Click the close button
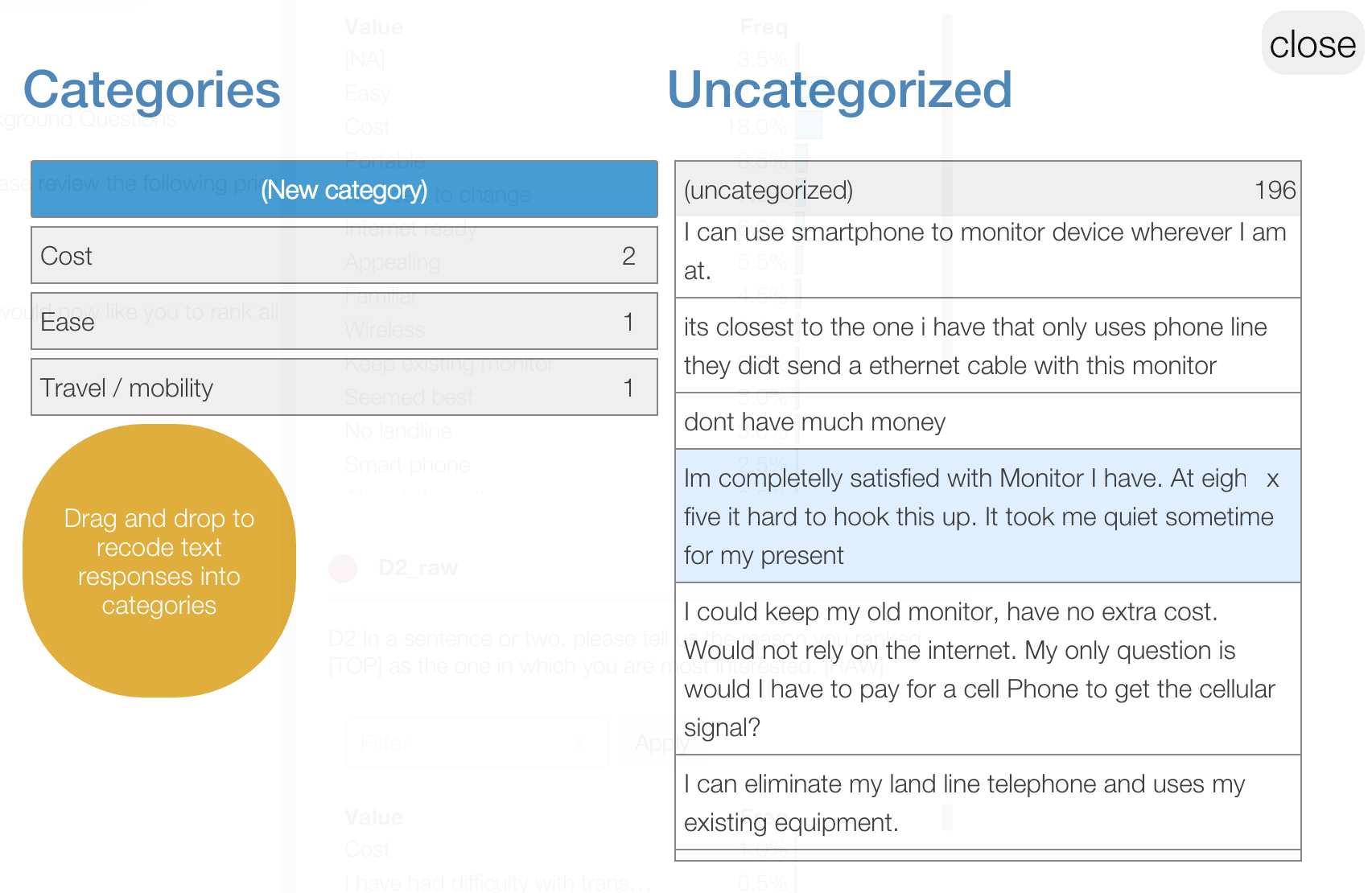 (x=1312, y=44)
